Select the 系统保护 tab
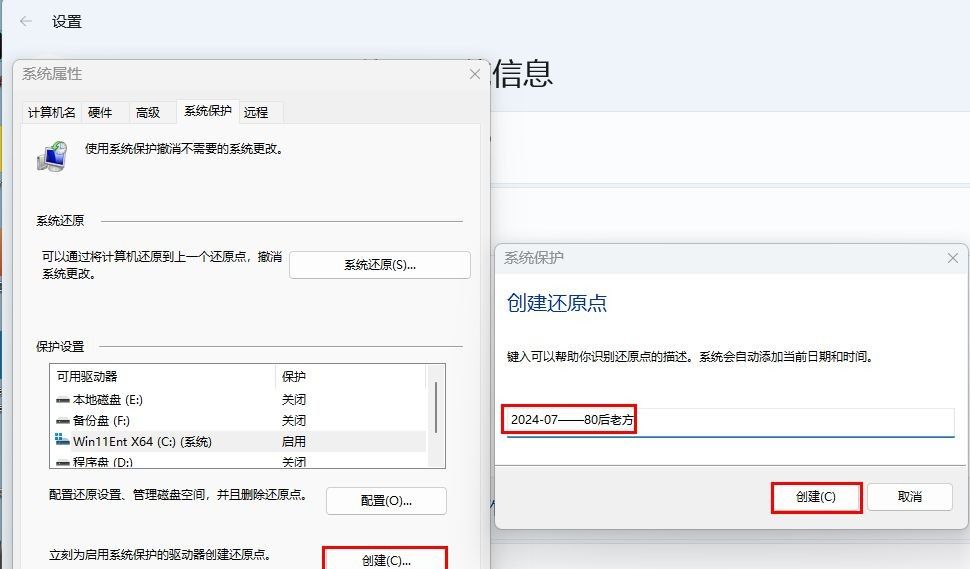The width and height of the screenshot is (970, 569). tap(208, 111)
